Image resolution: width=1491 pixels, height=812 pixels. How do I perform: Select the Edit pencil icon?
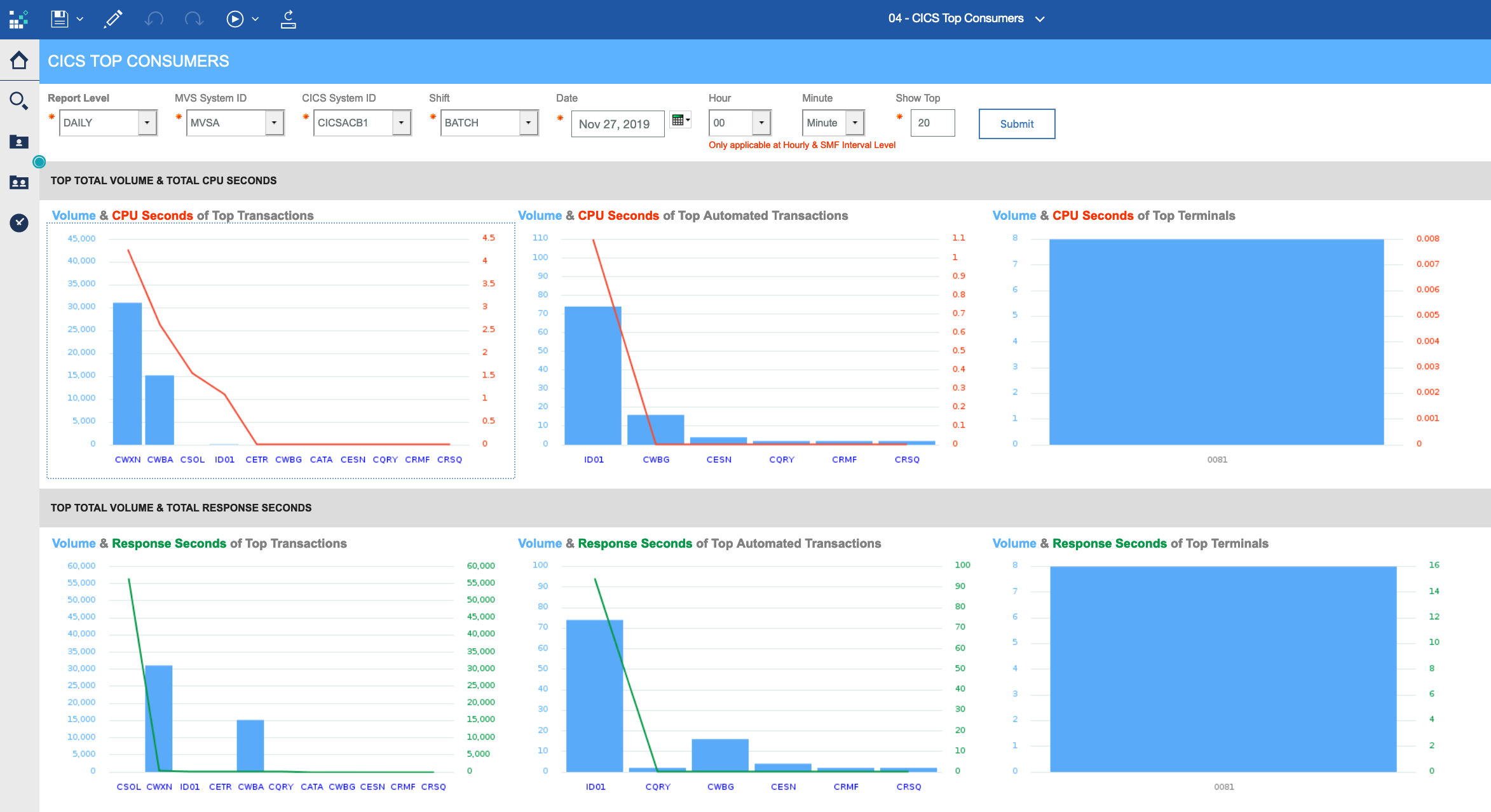click(113, 19)
